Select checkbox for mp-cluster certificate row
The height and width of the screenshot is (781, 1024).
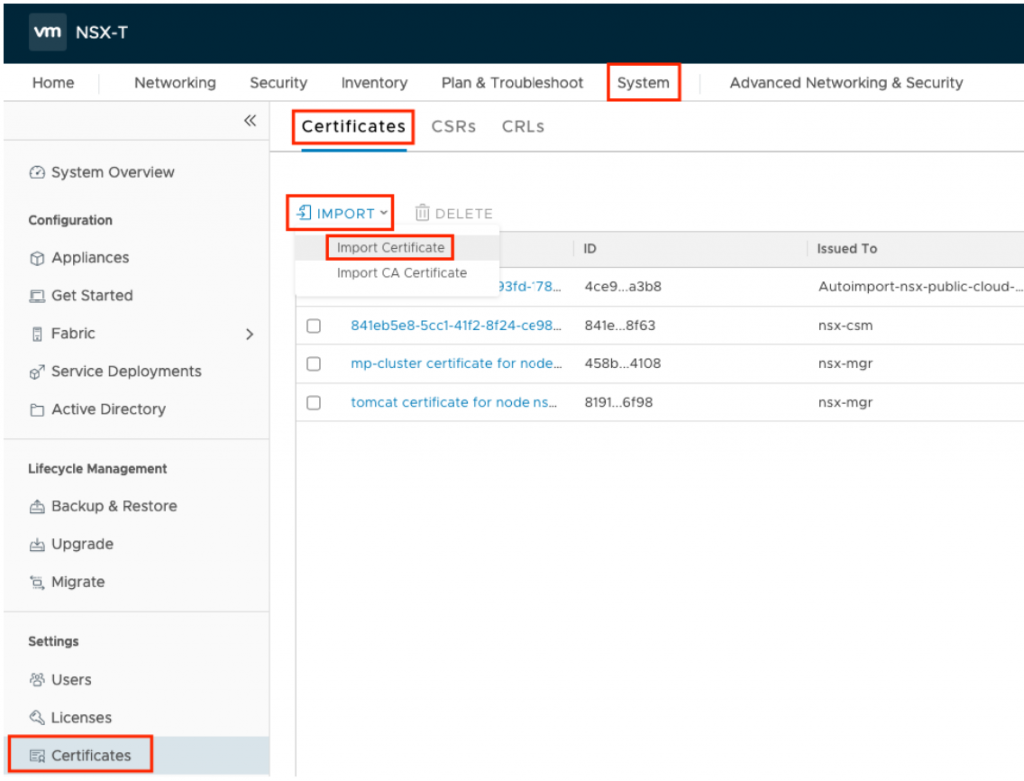pyautogui.click(x=313, y=363)
